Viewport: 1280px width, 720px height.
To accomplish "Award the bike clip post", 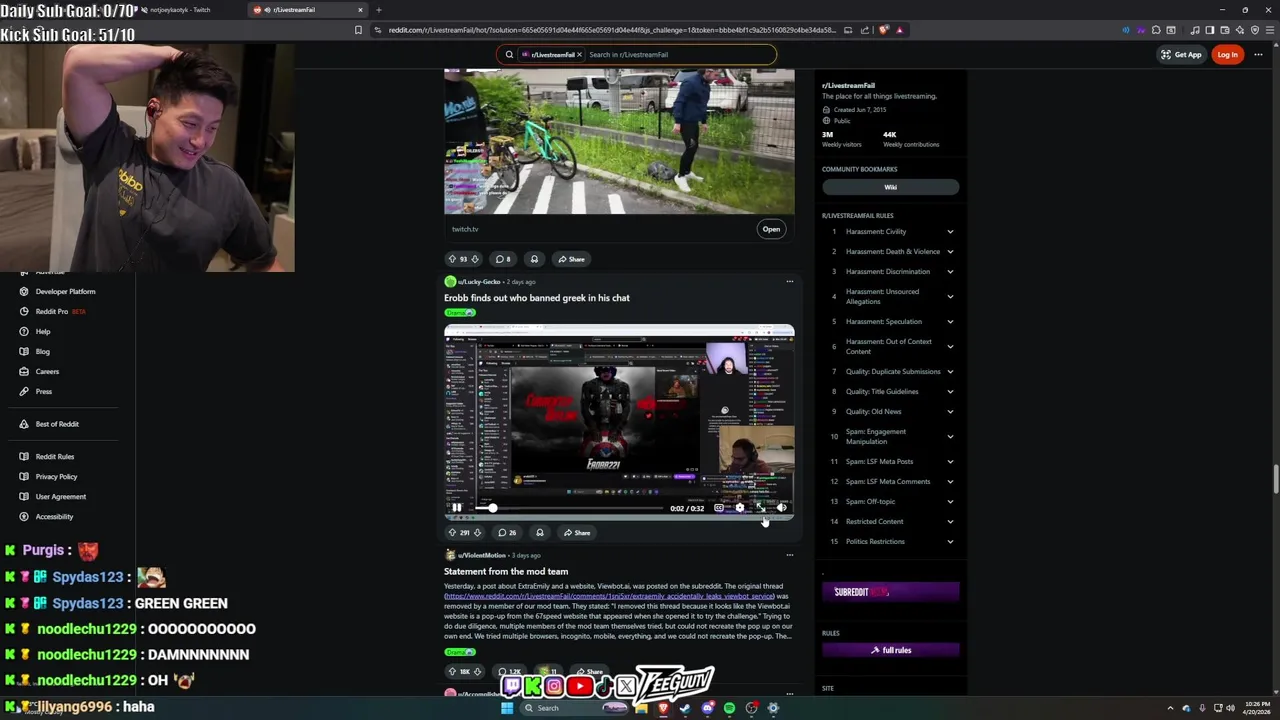I will 534,259.
